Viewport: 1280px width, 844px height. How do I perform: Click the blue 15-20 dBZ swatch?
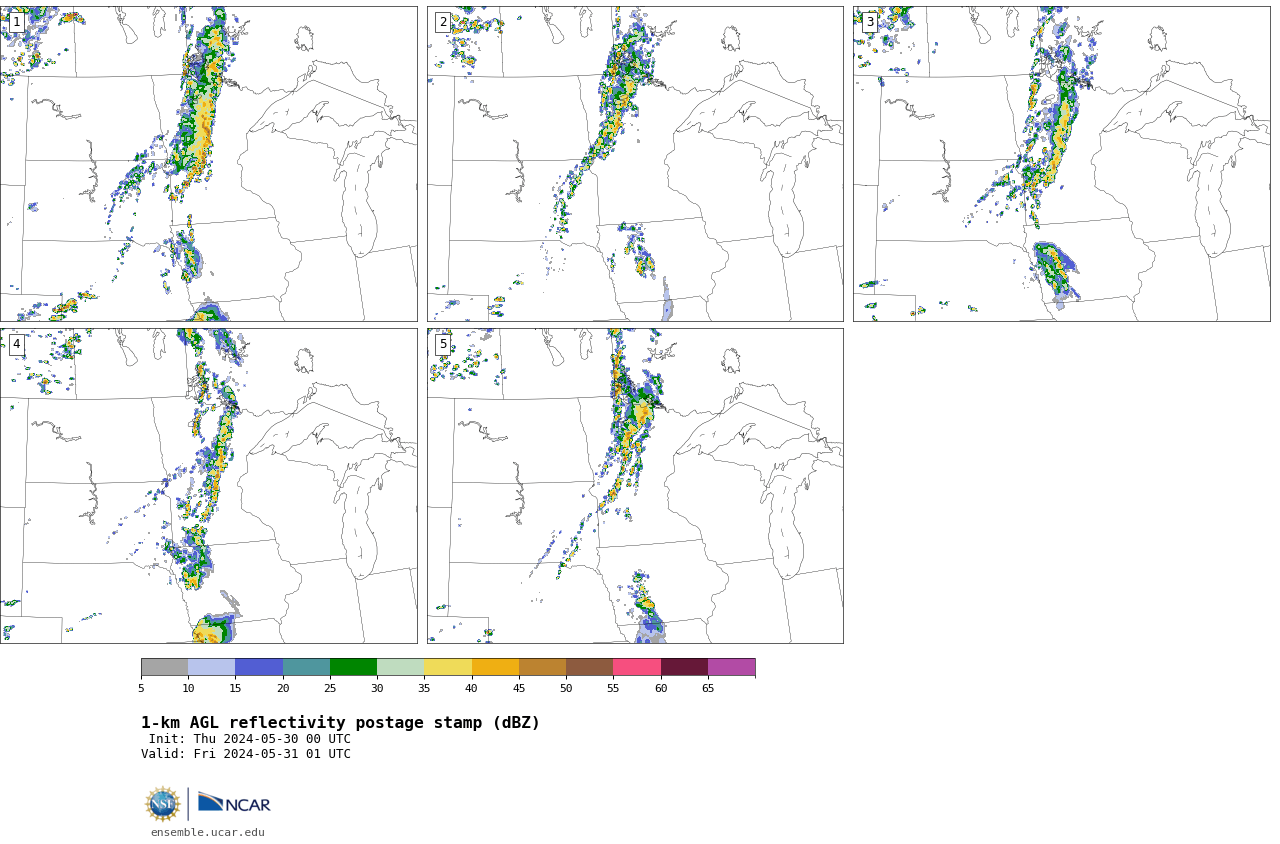coord(259,667)
